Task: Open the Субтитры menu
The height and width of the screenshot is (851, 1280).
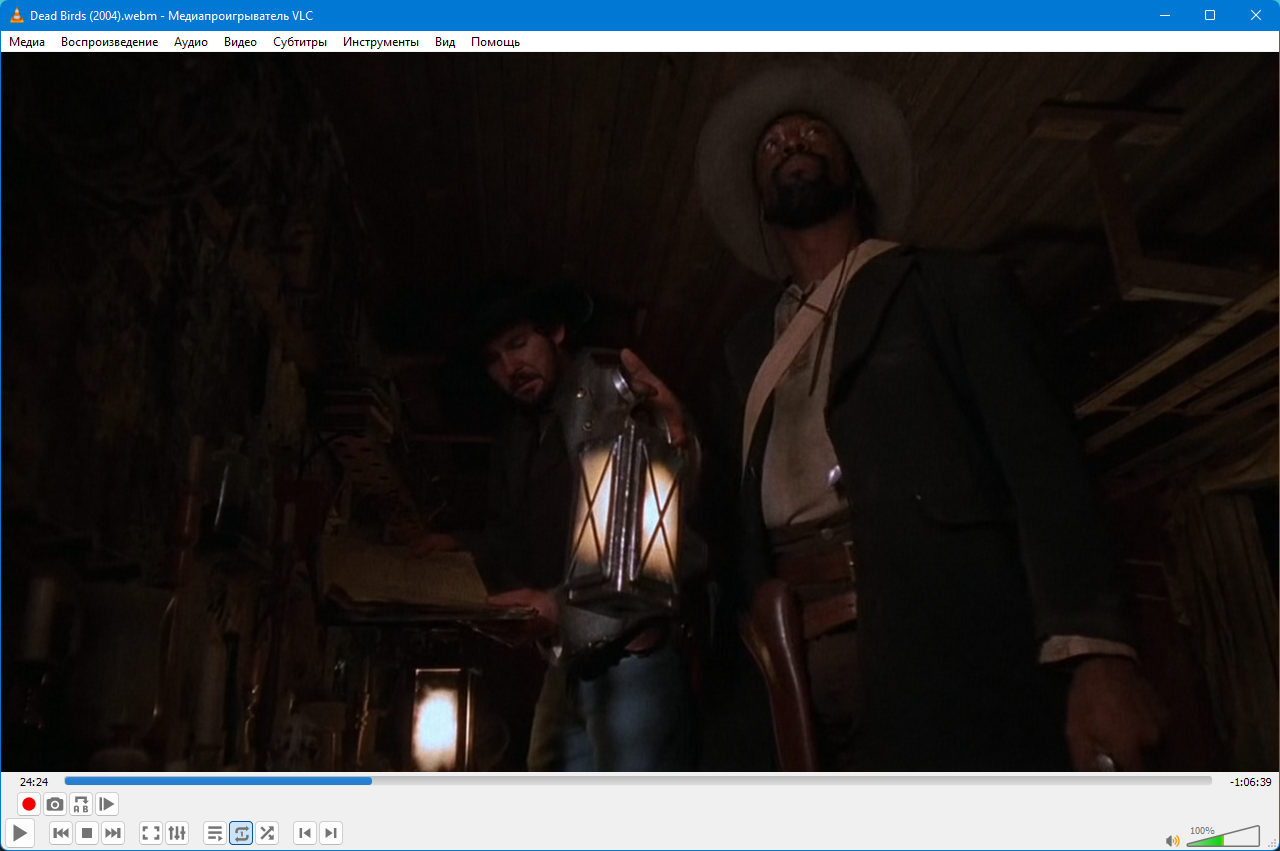Action: [x=300, y=42]
